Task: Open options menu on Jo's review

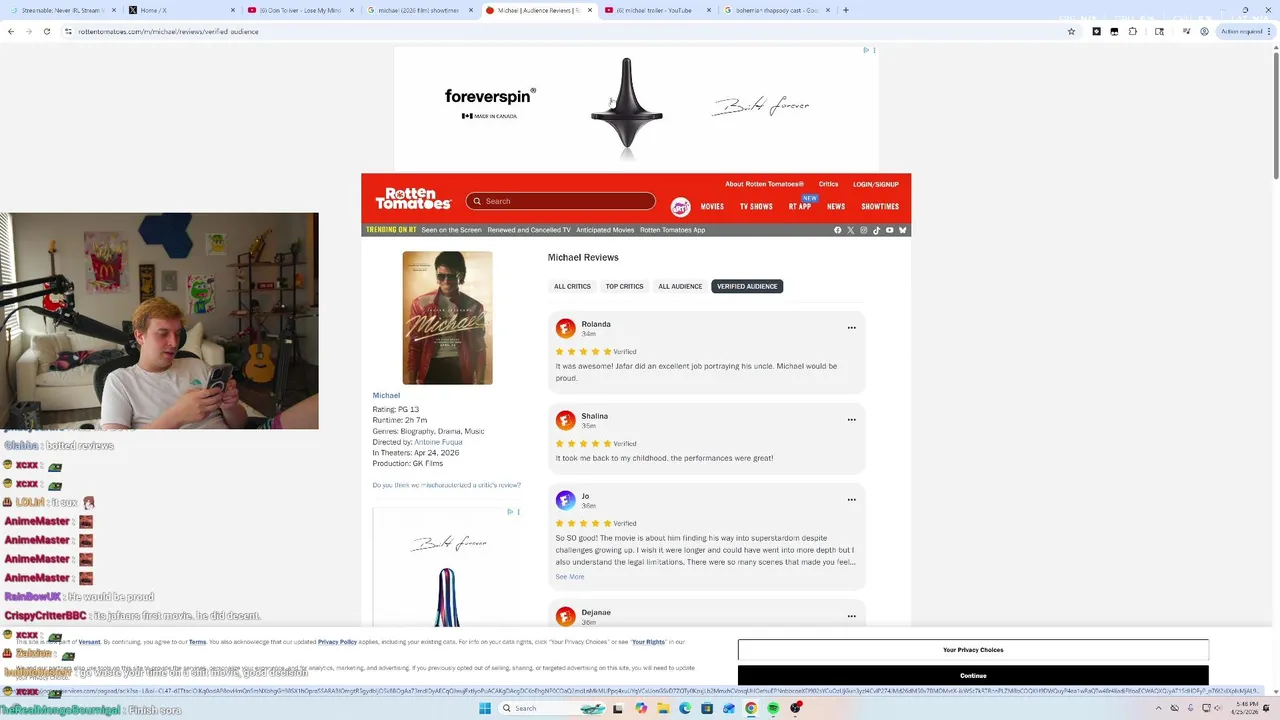Action: tap(852, 500)
